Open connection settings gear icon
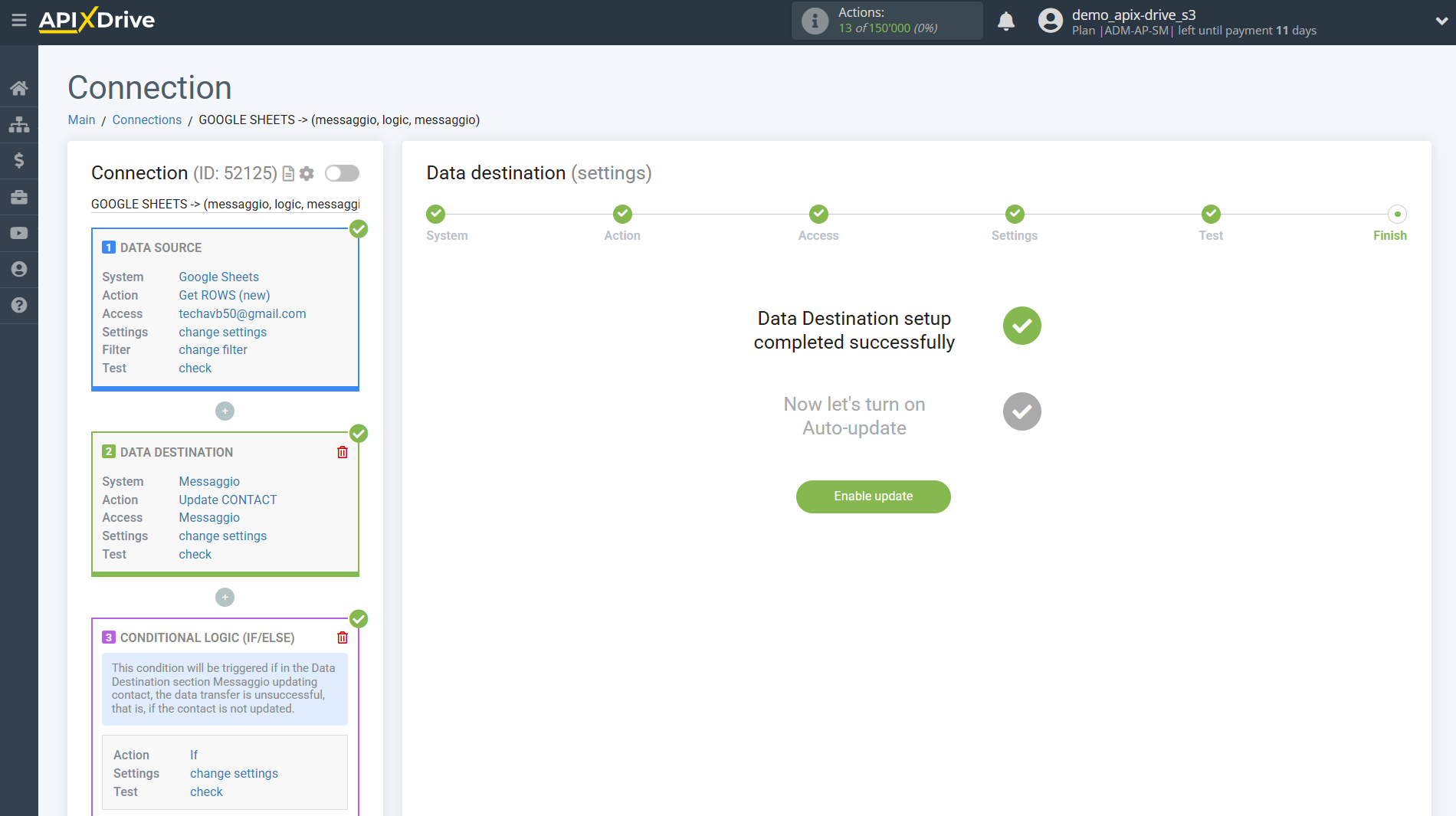Screen dimensions: 1456x816 [307, 173]
